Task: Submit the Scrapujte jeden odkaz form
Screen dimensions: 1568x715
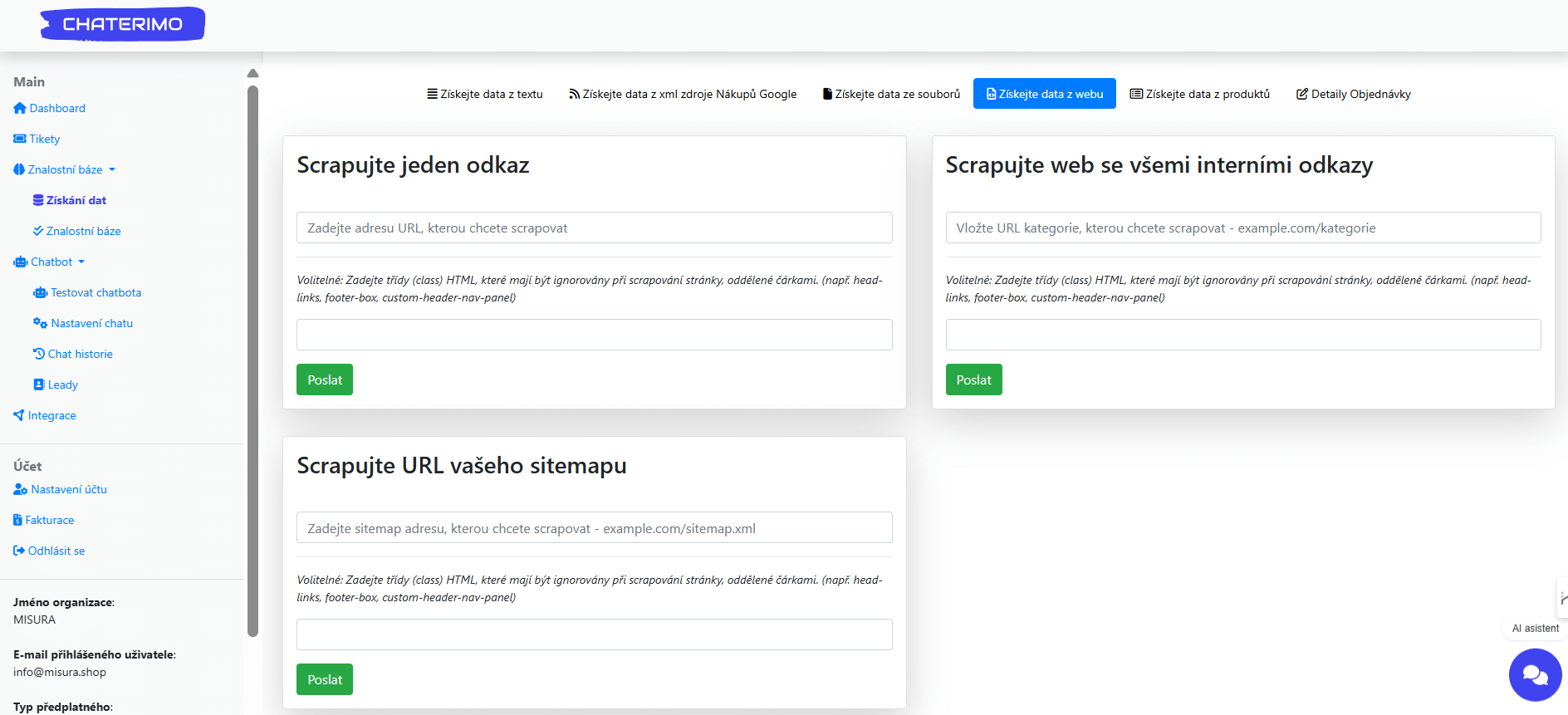Action: pyautogui.click(x=325, y=380)
